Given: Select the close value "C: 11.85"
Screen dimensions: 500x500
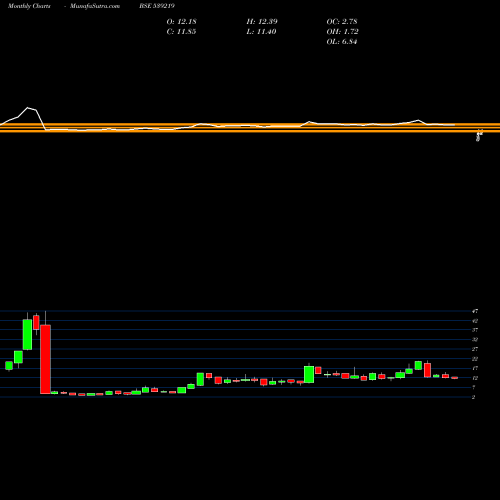Looking at the screenshot, I should (181, 32).
